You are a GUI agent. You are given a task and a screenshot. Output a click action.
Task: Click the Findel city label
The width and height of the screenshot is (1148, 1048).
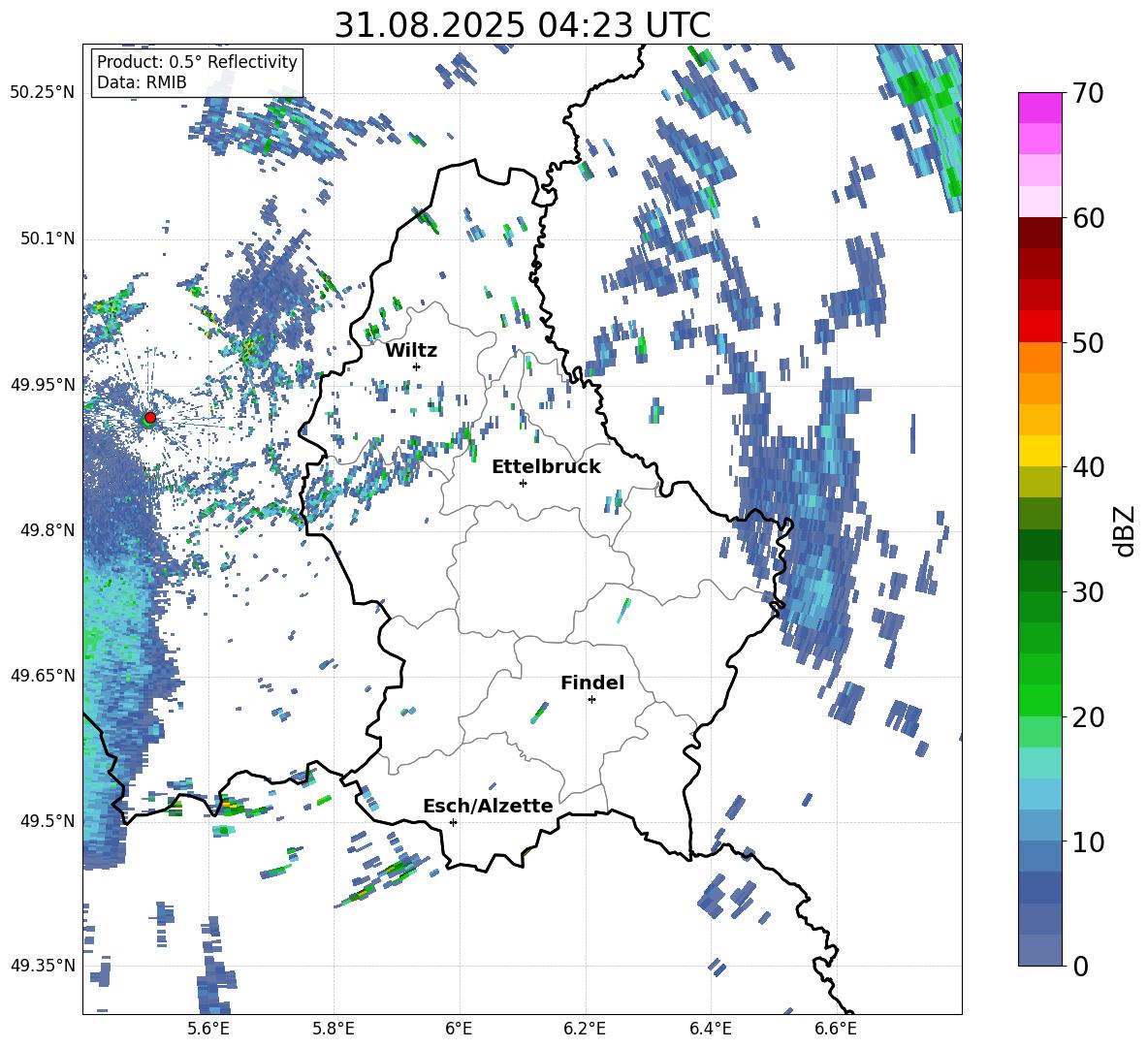point(592,683)
